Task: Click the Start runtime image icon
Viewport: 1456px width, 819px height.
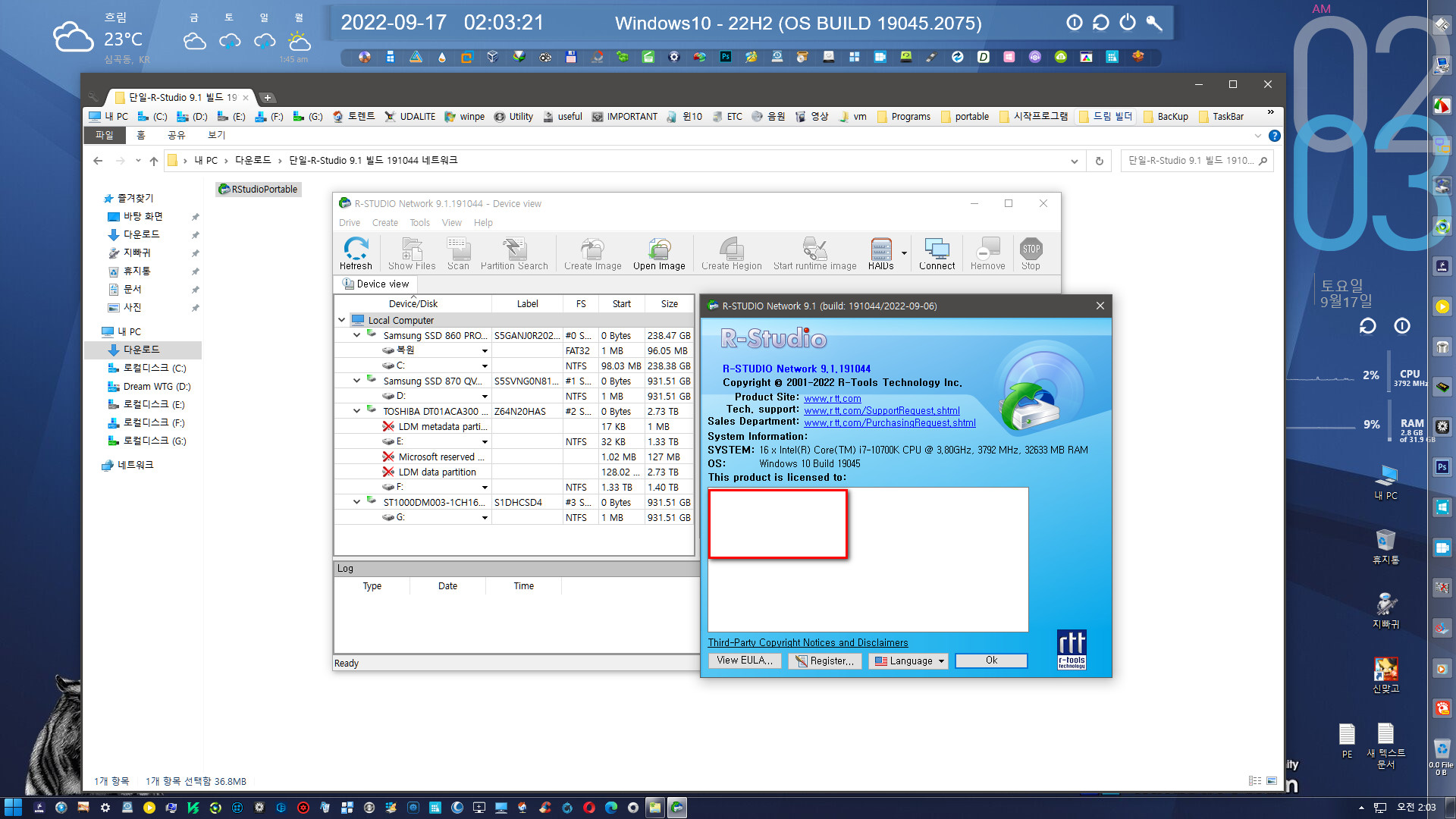Action: tap(814, 253)
